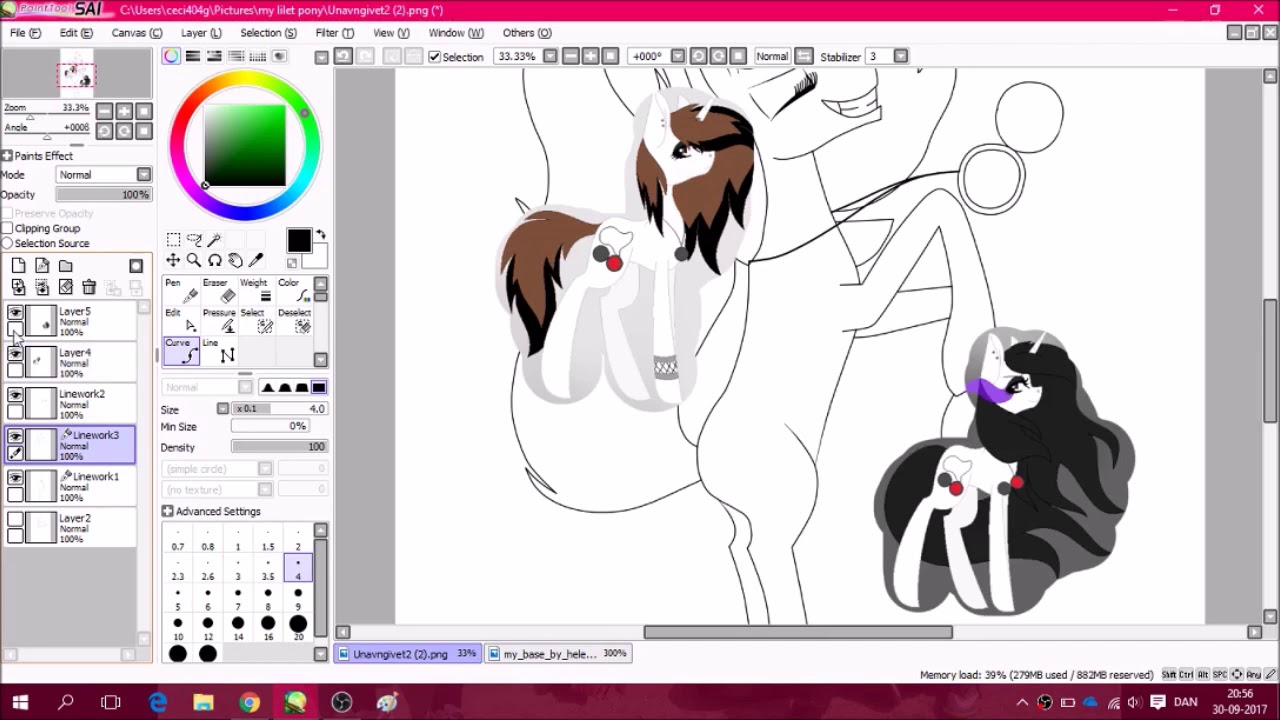
Task: Toggle visibility of Linework2 layer
Action: pyautogui.click(x=15, y=396)
